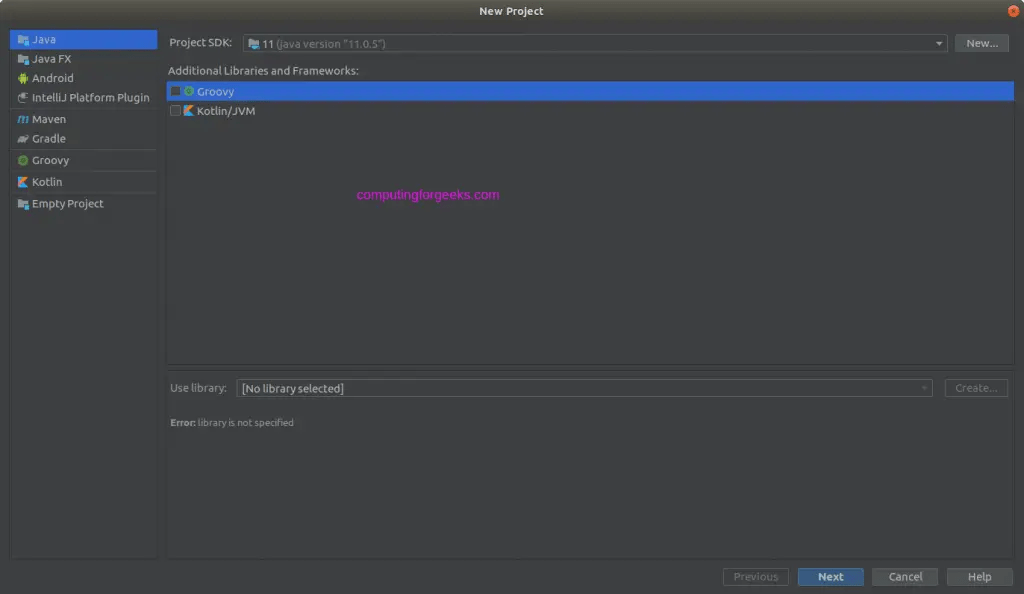
Task: Select the Kotlin category label
Action: tap(47, 182)
